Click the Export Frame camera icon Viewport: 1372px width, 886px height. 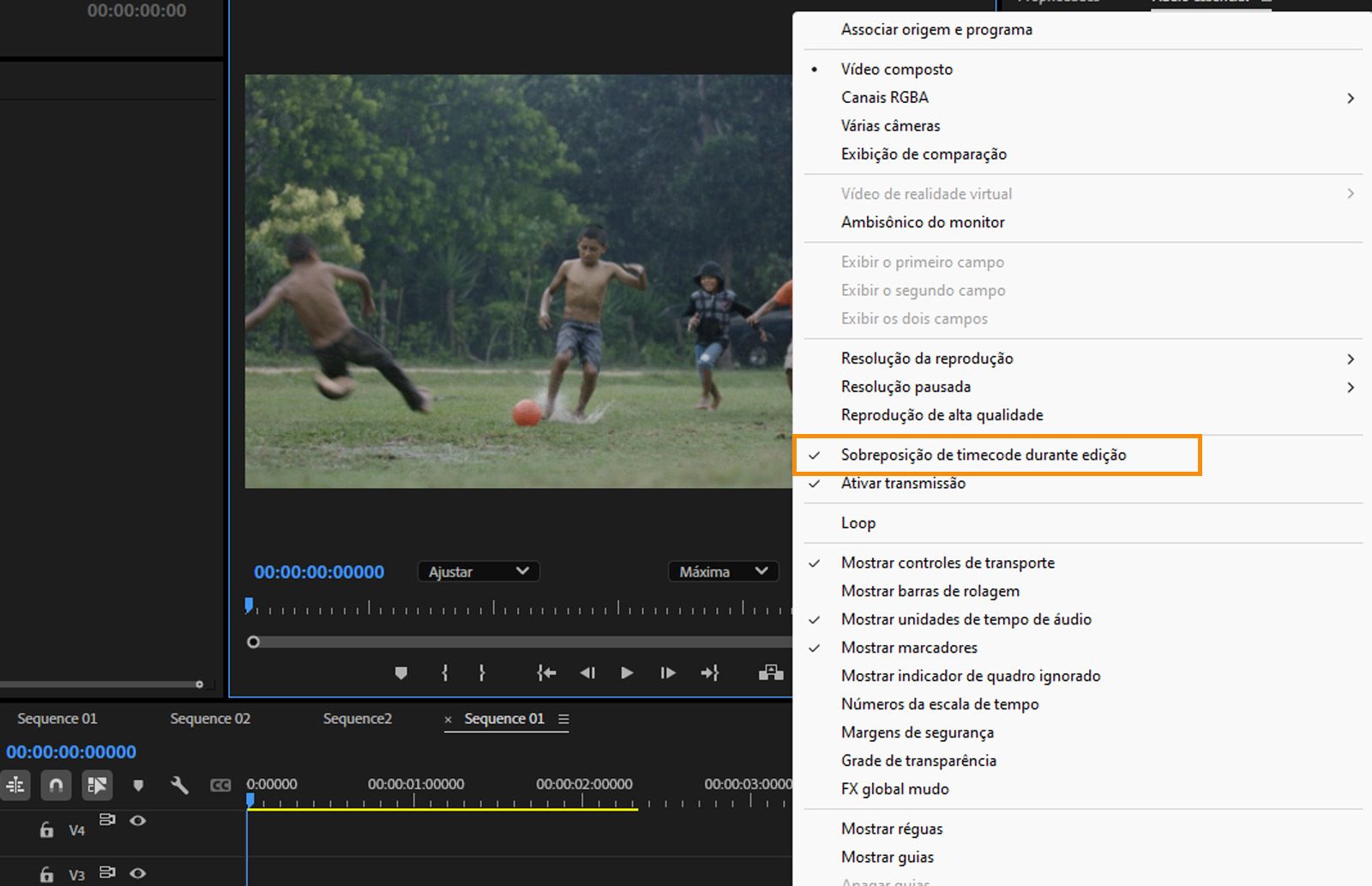click(x=770, y=673)
